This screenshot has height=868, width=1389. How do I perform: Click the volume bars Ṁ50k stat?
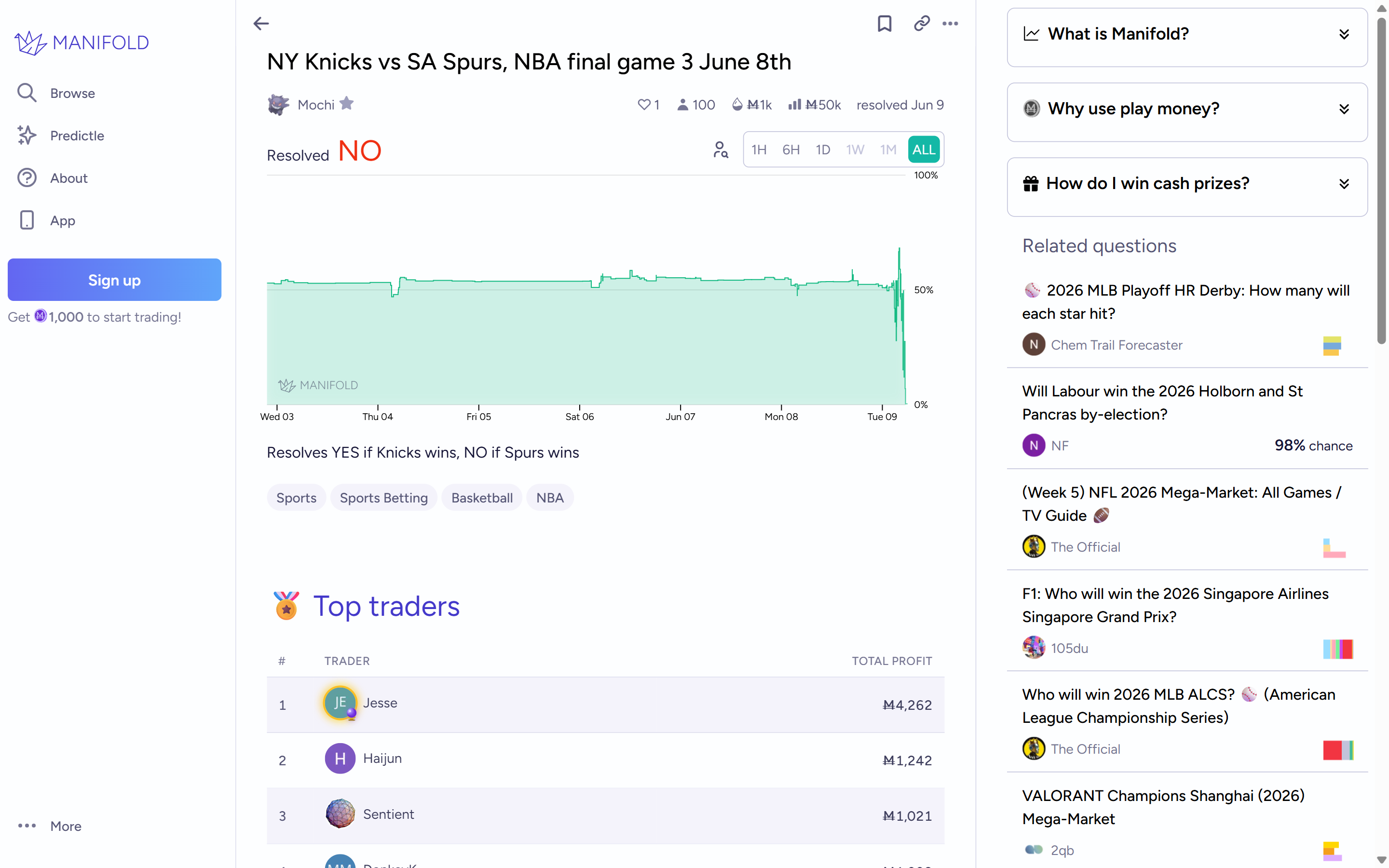tap(814, 105)
